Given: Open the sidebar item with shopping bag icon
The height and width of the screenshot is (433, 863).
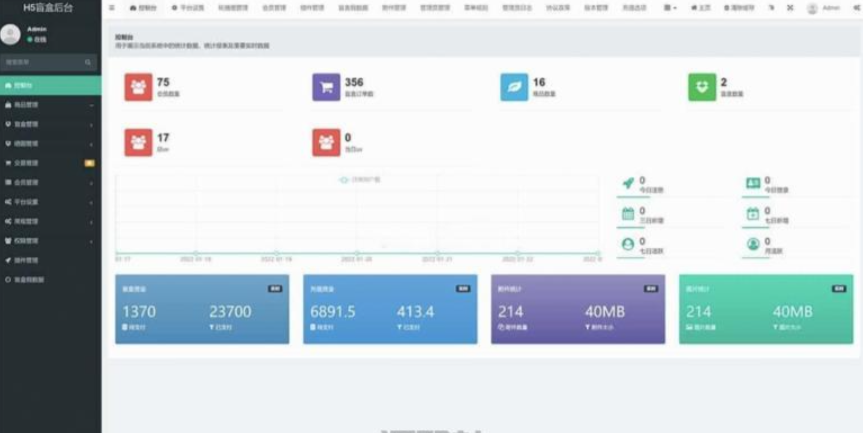Looking at the screenshot, I should coord(51,105).
